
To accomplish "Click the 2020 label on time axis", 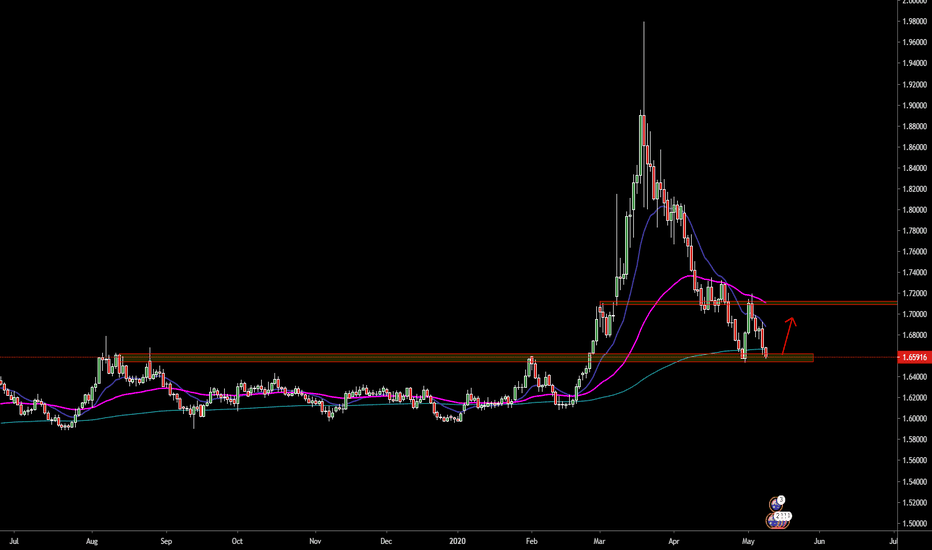I will point(457,541).
